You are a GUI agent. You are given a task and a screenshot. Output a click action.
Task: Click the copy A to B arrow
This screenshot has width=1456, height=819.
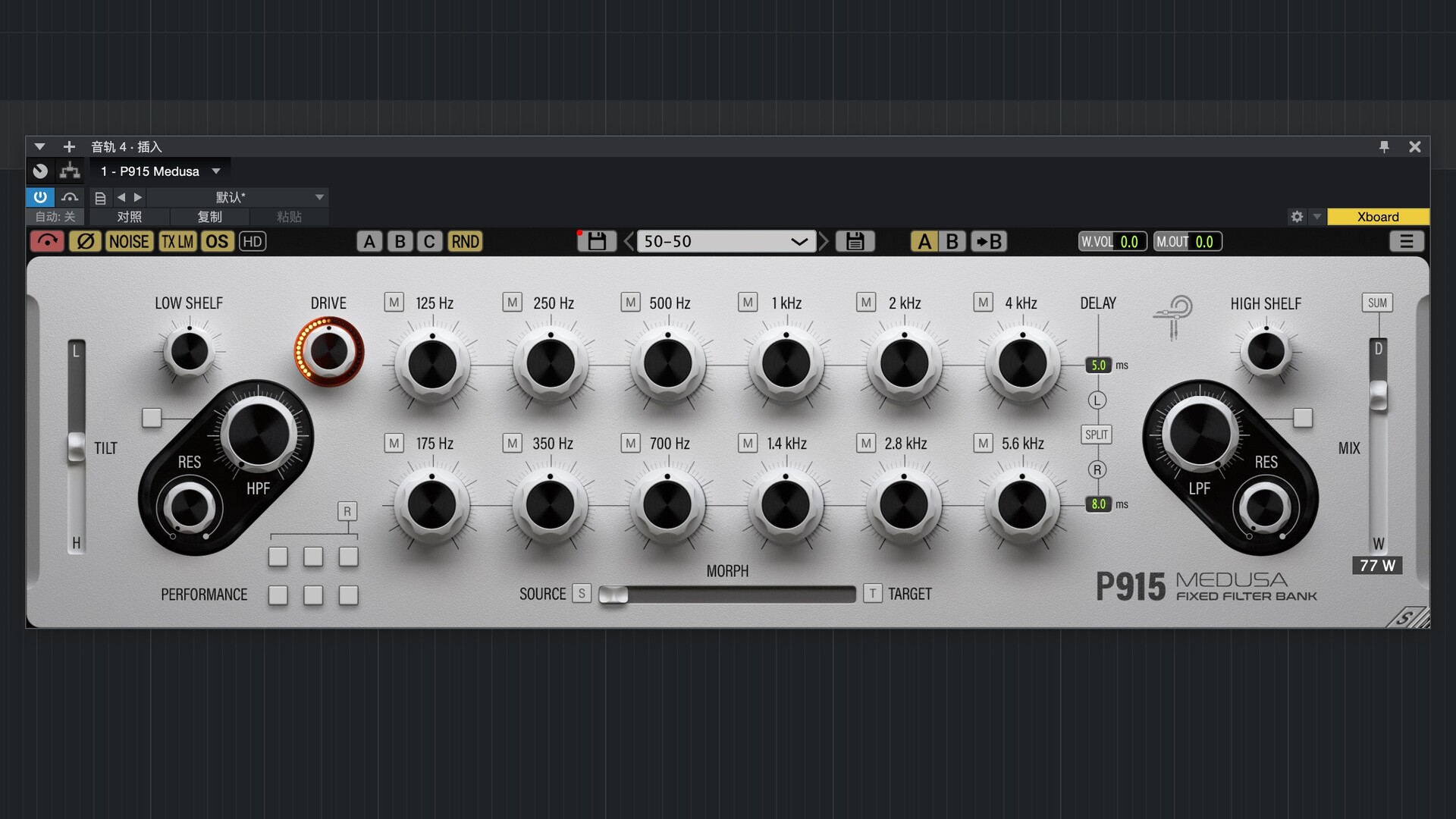pyautogui.click(x=989, y=241)
